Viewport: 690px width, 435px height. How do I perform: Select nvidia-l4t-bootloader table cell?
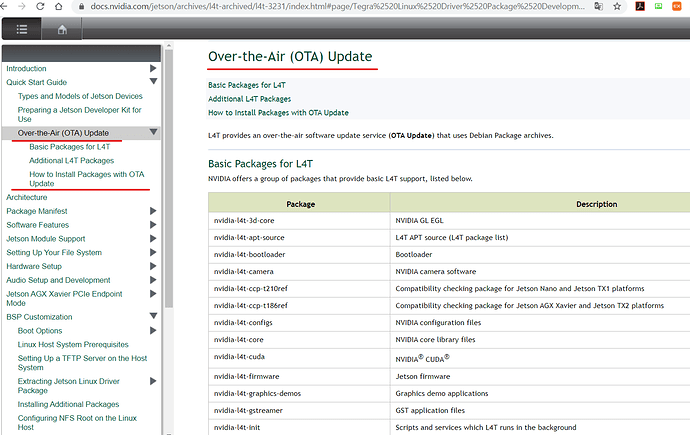click(x=299, y=255)
